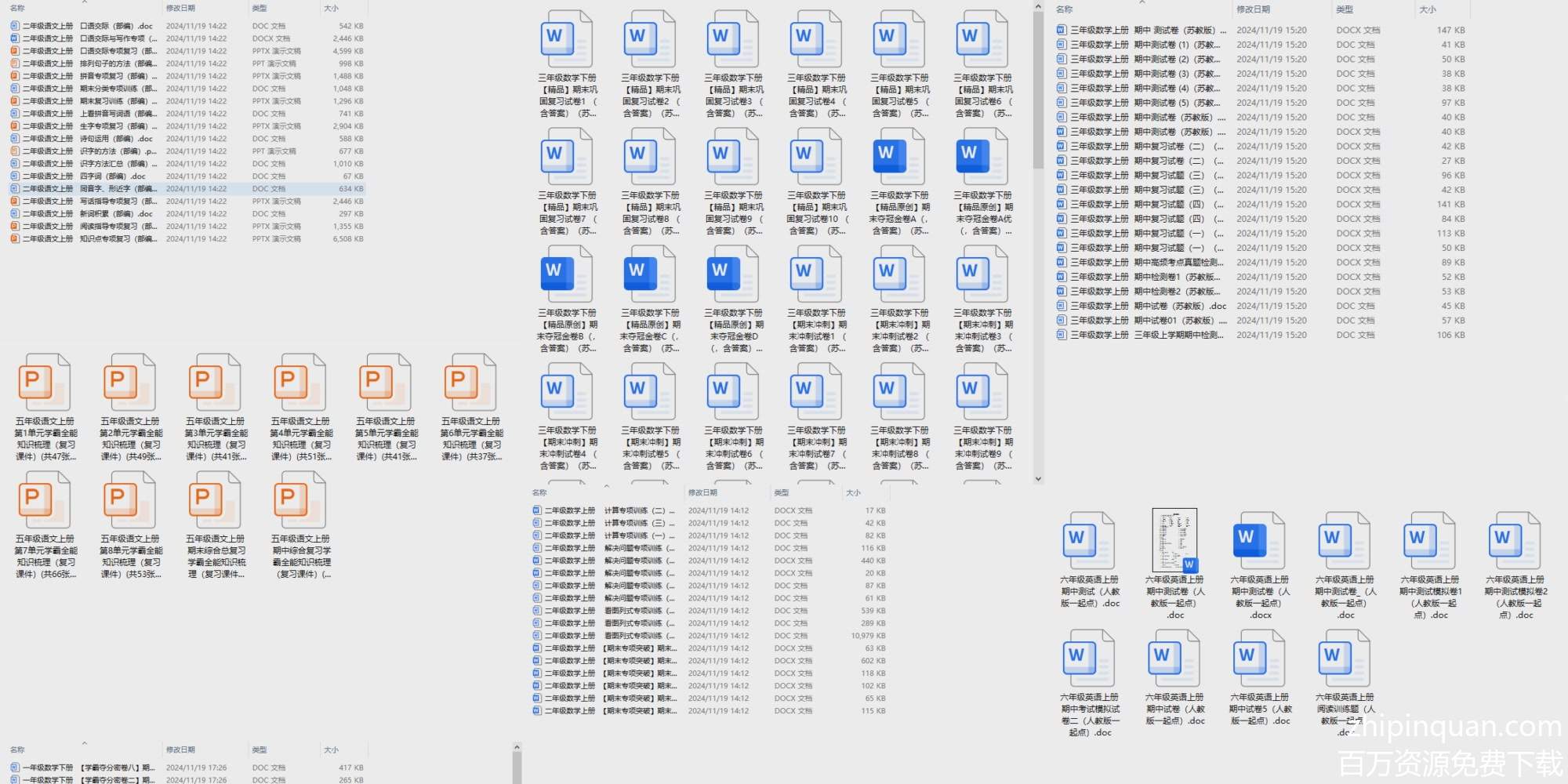Click preview thumbnail of 六年级英语上册 期中测试卷

[1174, 540]
